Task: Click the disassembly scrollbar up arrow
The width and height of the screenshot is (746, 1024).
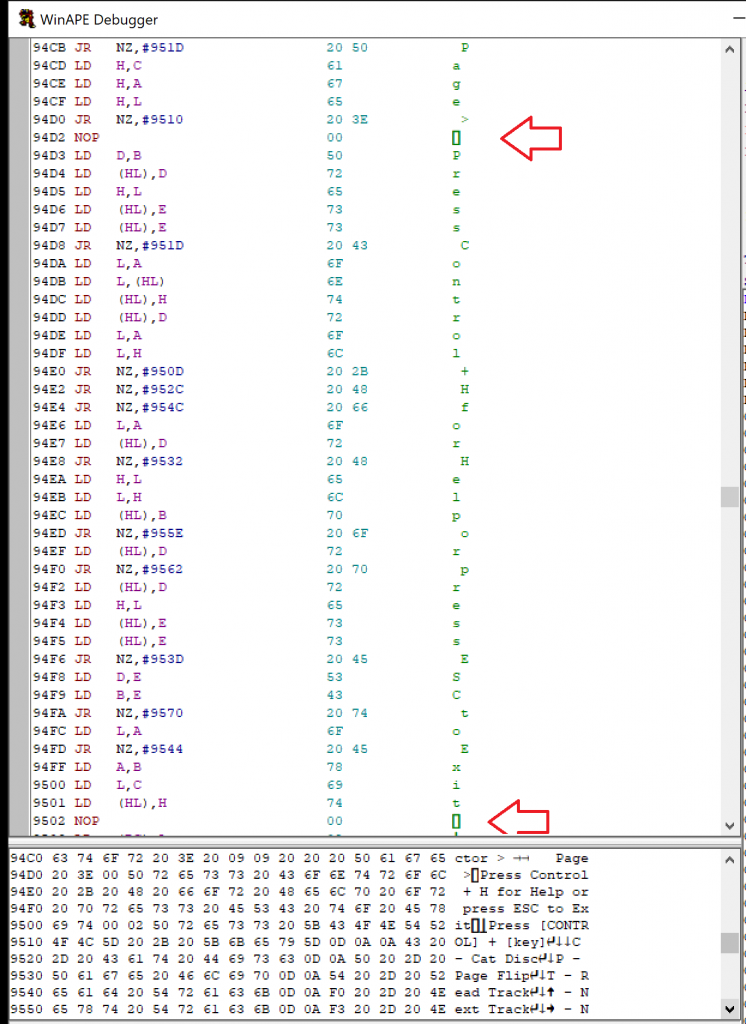Action: 730,47
